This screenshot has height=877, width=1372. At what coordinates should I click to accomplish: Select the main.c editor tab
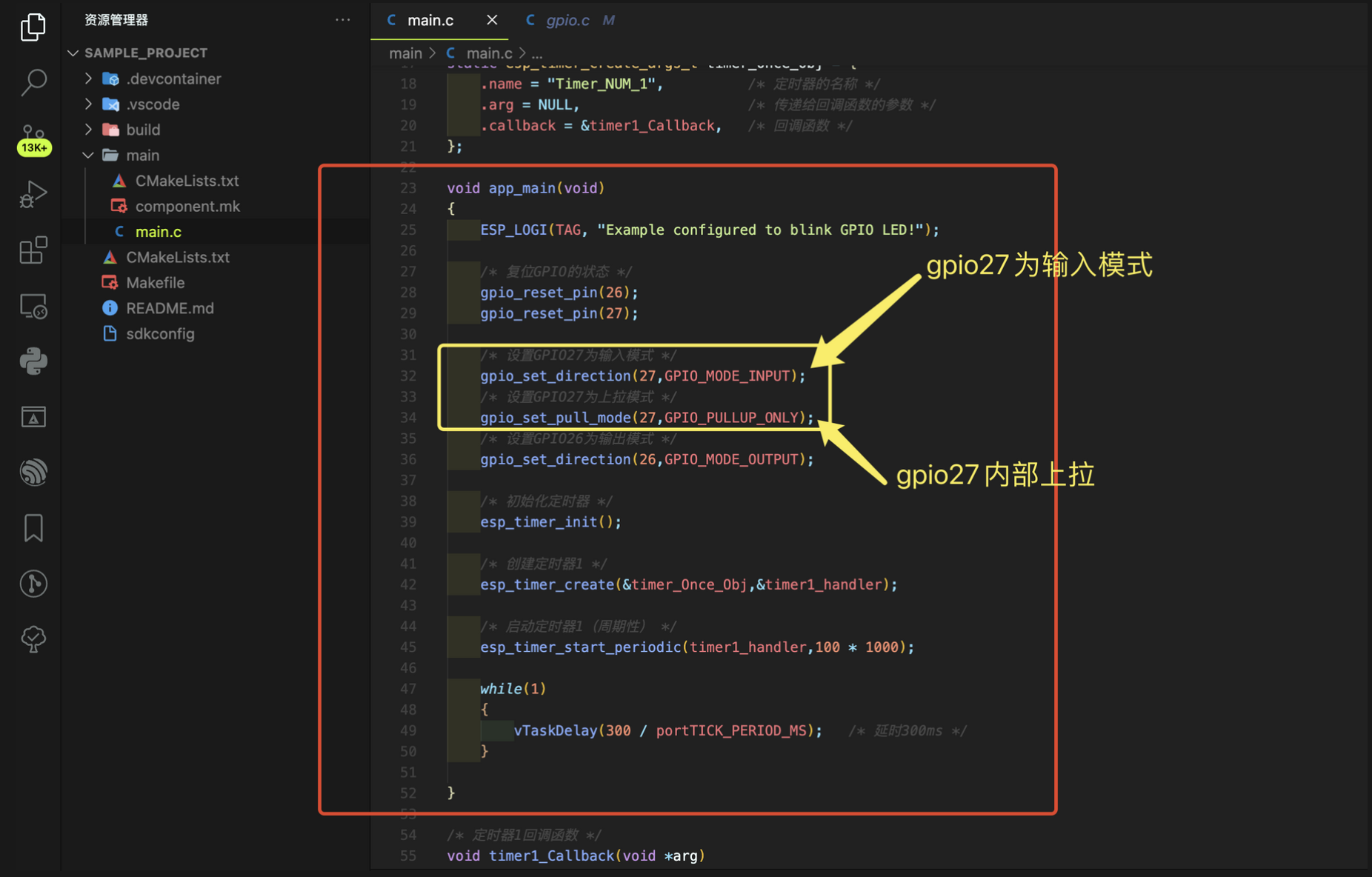tap(430, 20)
